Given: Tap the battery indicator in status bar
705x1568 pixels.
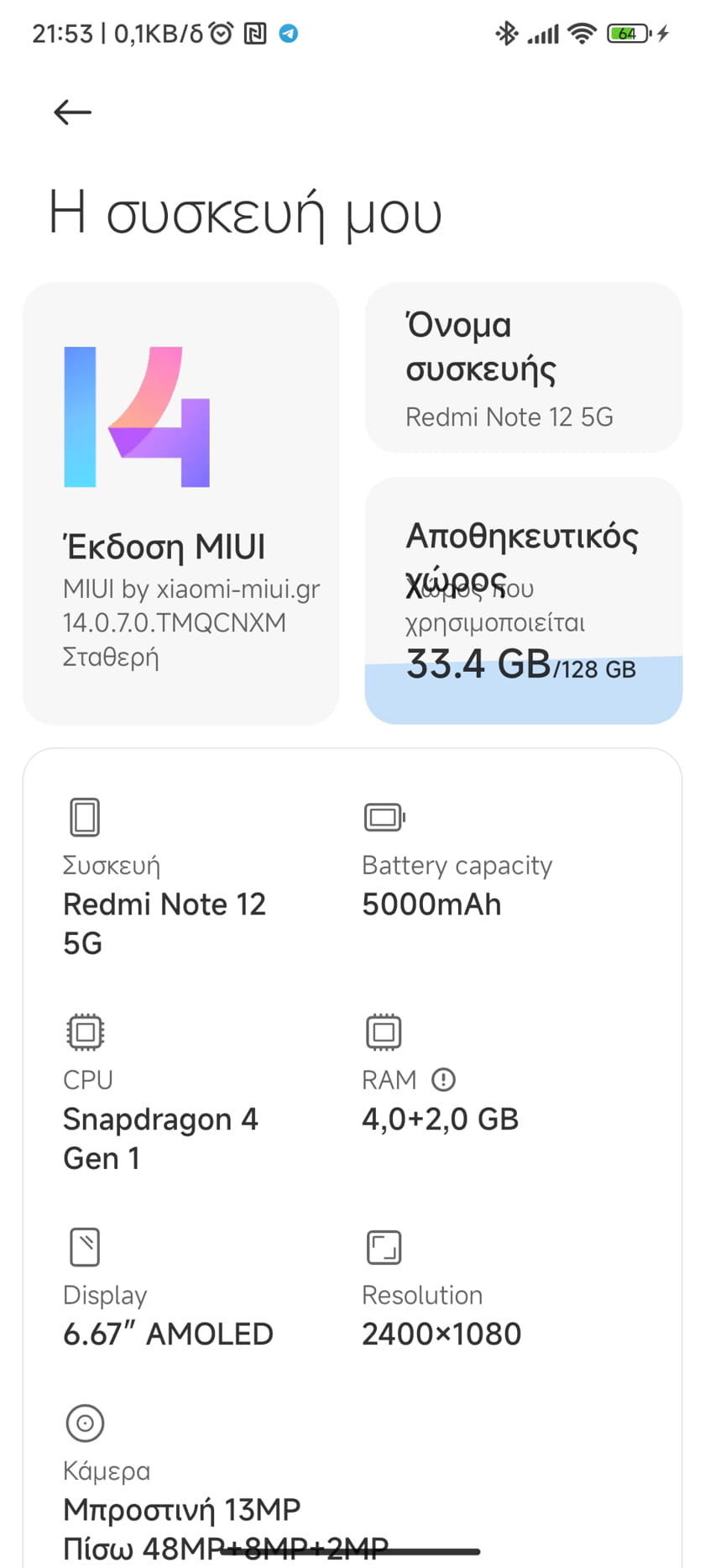Looking at the screenshot, I should [x=629, y=34].
